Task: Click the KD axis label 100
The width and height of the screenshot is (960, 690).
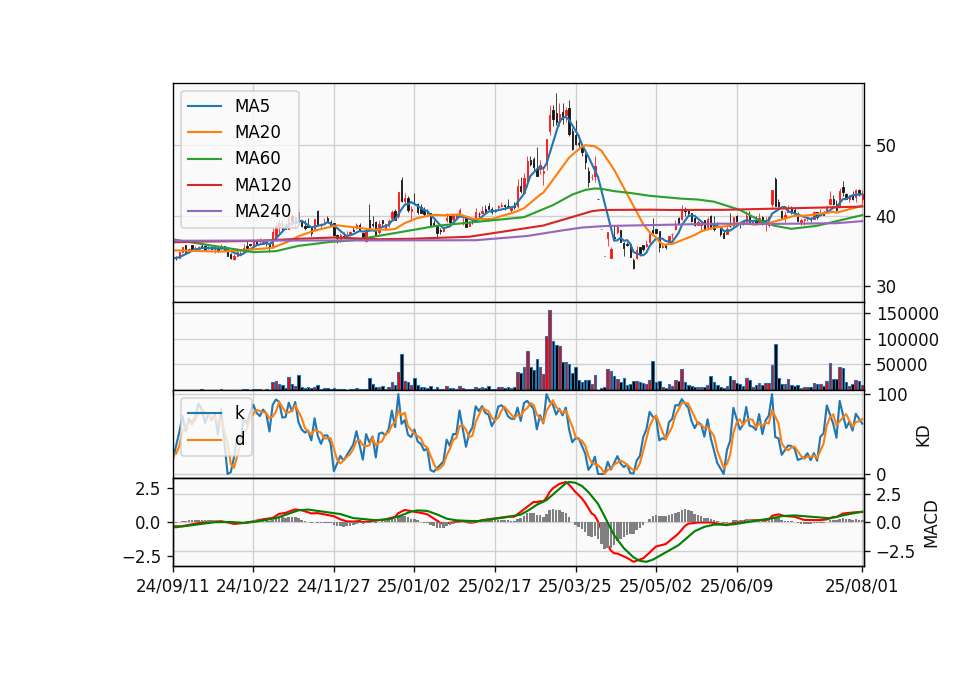Action: coord(891,395)
